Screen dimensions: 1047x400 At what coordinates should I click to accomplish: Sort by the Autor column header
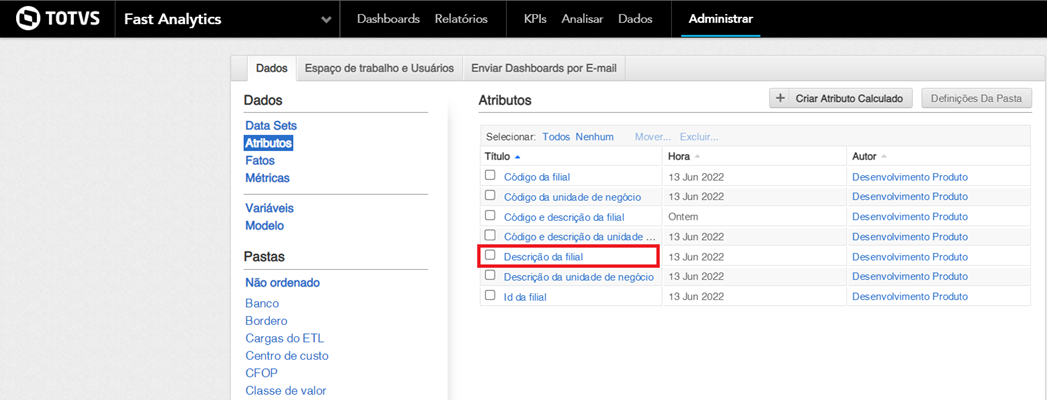[865, 156]
